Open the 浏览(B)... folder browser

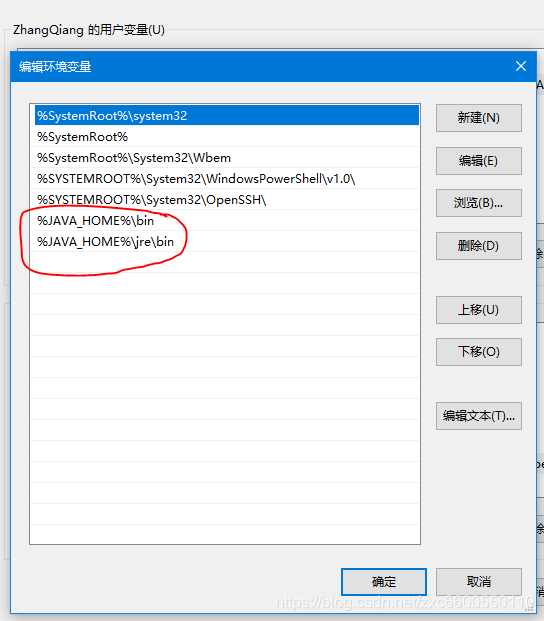coord(479,203)
